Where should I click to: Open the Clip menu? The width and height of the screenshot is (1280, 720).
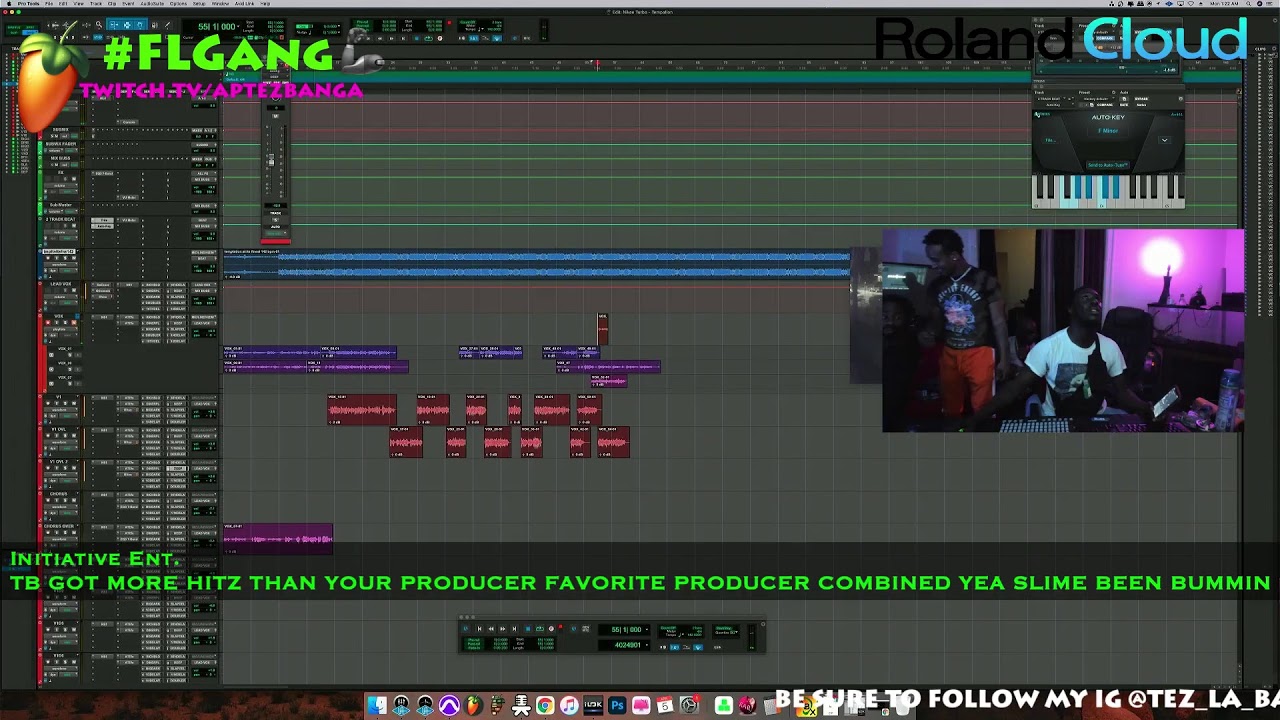tap(112, 4)
